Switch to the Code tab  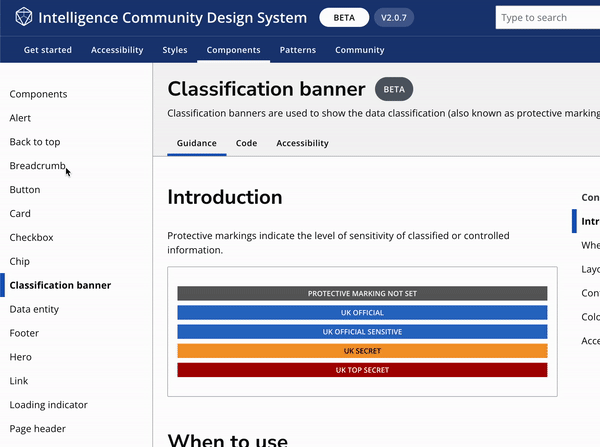(246, 143)
